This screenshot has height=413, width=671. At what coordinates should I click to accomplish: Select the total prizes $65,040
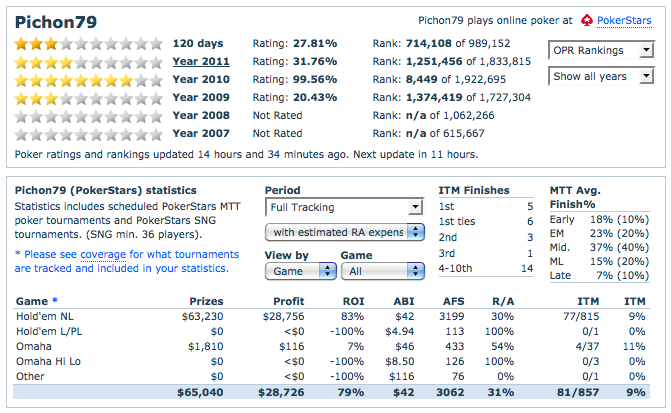coord(200,392)
